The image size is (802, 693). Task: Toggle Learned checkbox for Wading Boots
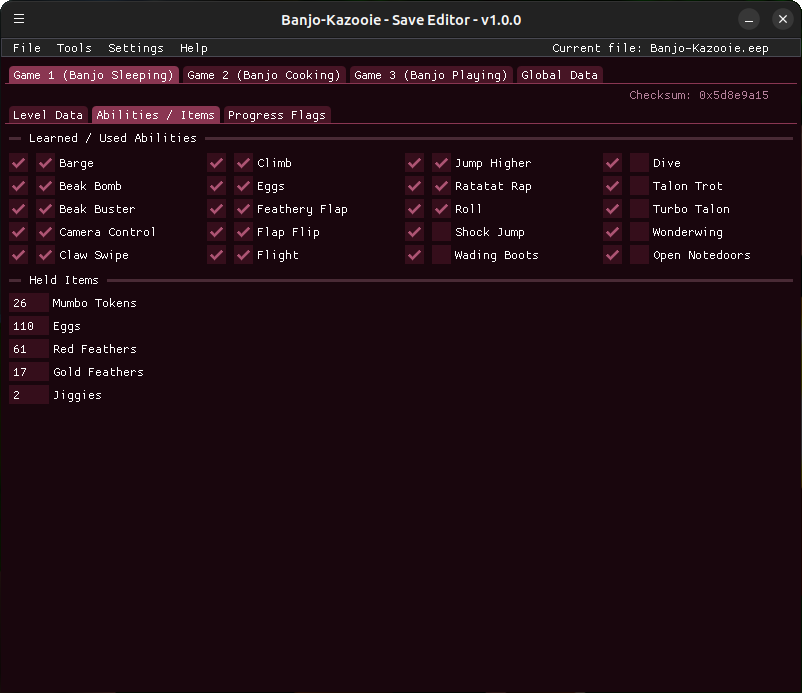[415, 255]
